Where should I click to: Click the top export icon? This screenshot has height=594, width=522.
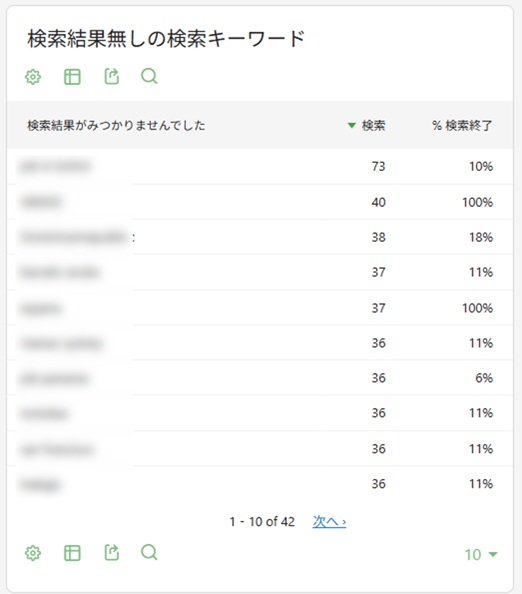(x=111, y=76)
